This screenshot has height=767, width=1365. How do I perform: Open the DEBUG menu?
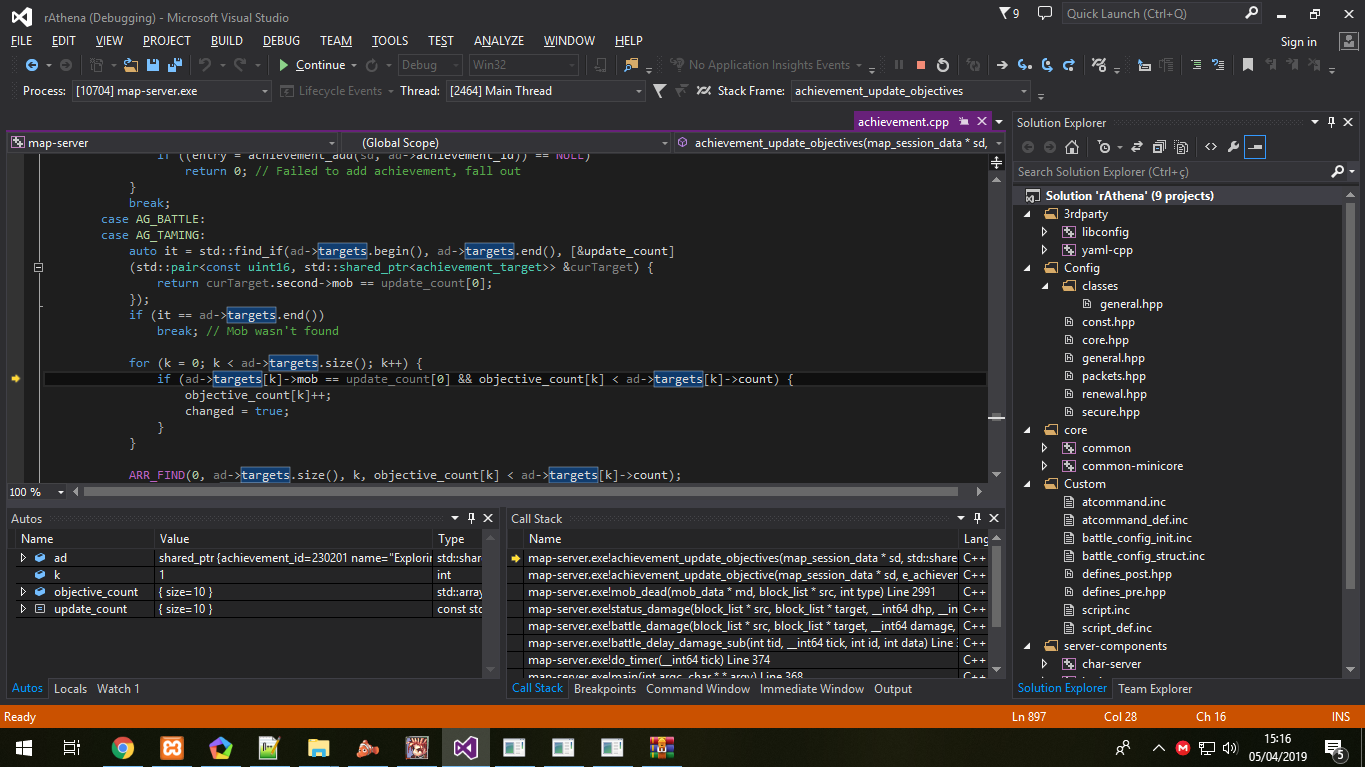point(281,41)
